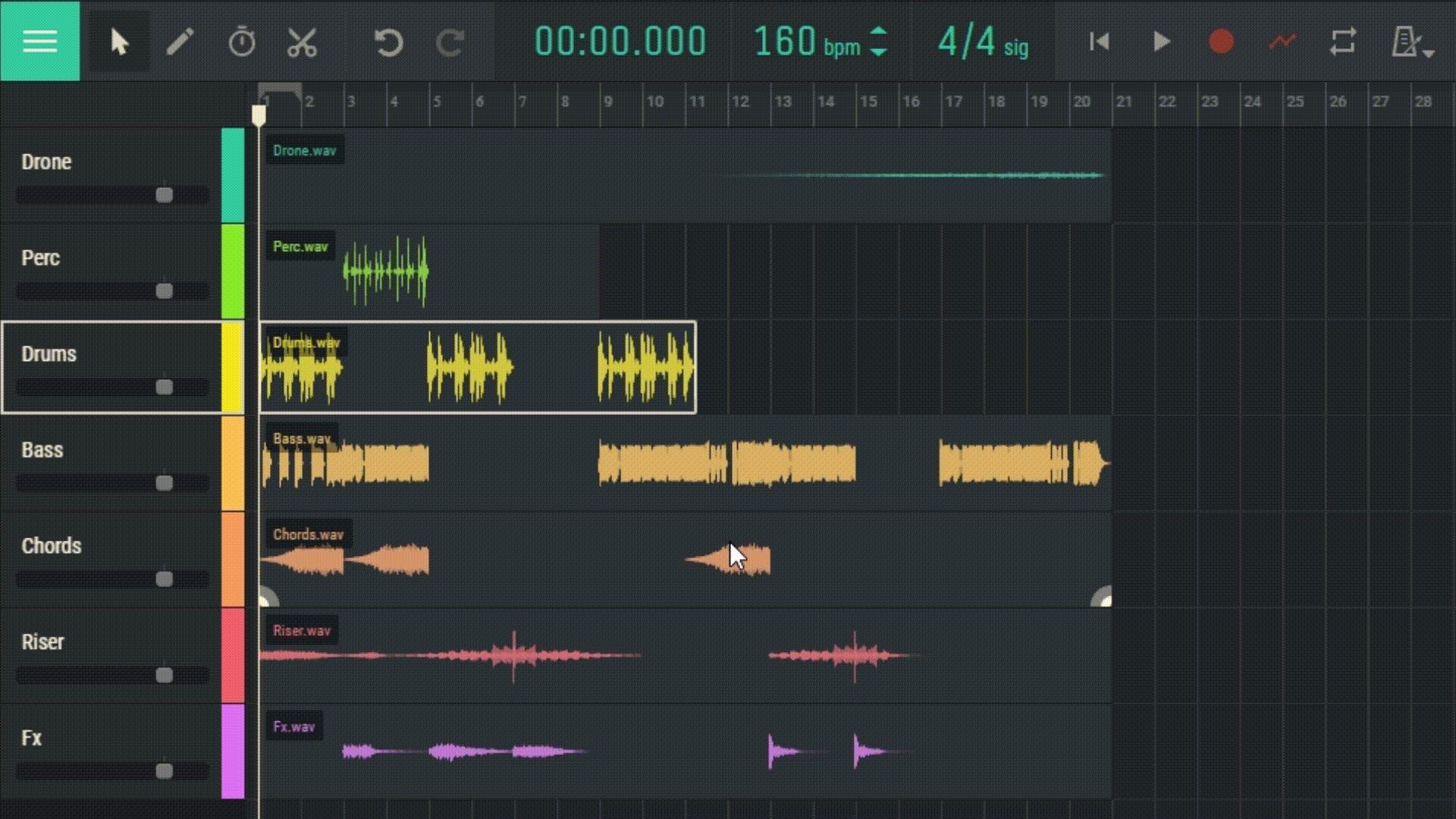
Task: Start recording with the record button
Action: [x=1221, y=42]
